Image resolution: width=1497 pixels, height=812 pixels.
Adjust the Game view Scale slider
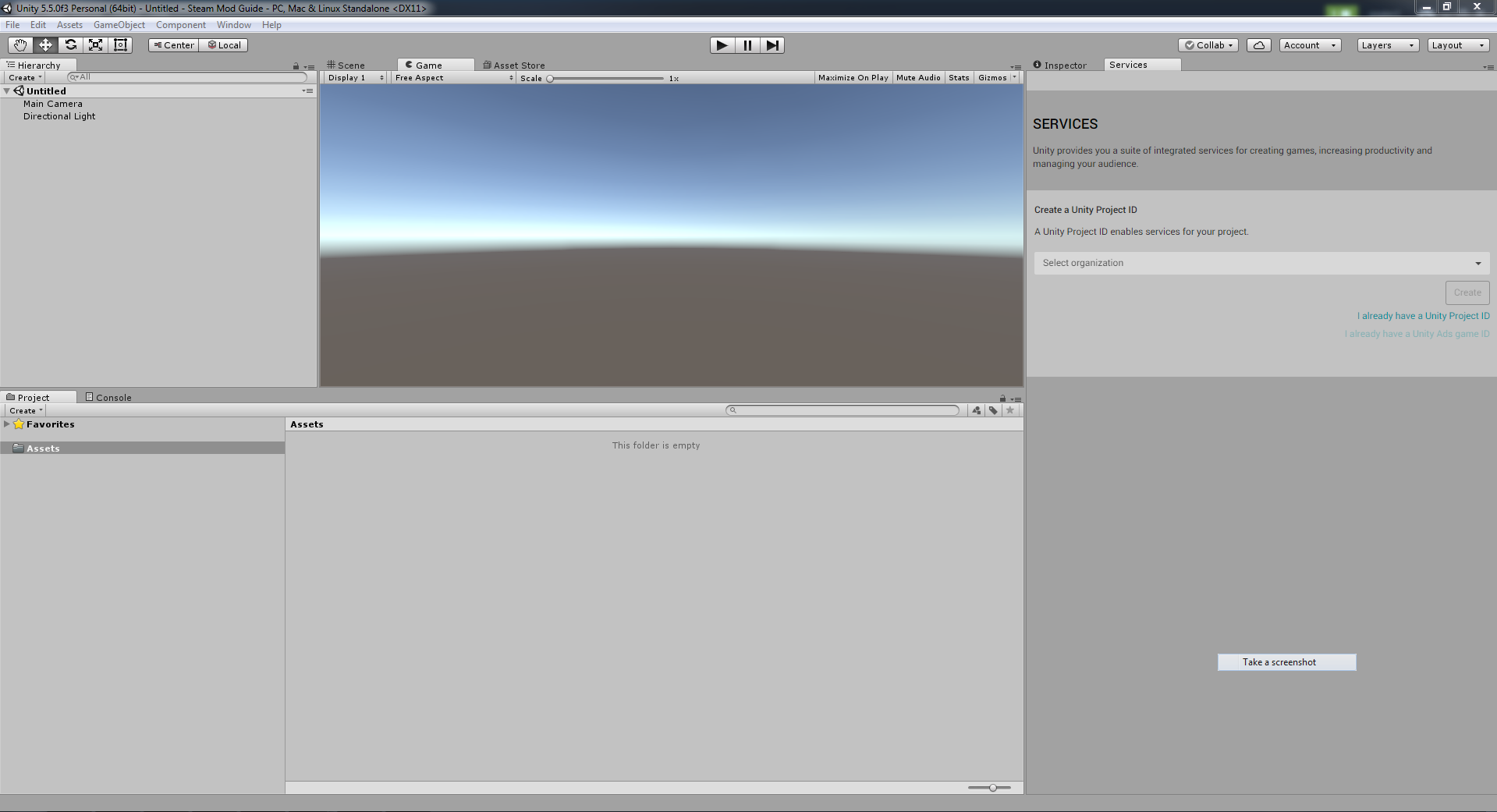click(606, 78)
